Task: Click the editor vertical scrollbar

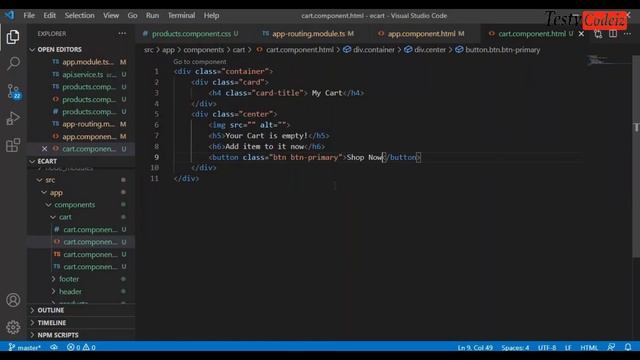Action: (x=636, y=156)
